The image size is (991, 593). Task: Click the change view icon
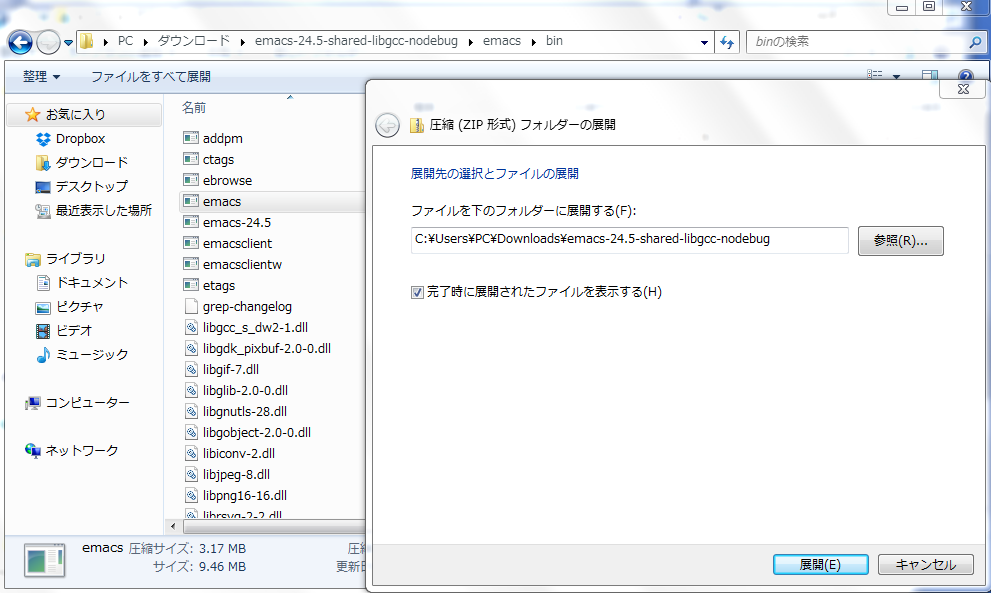875,75
